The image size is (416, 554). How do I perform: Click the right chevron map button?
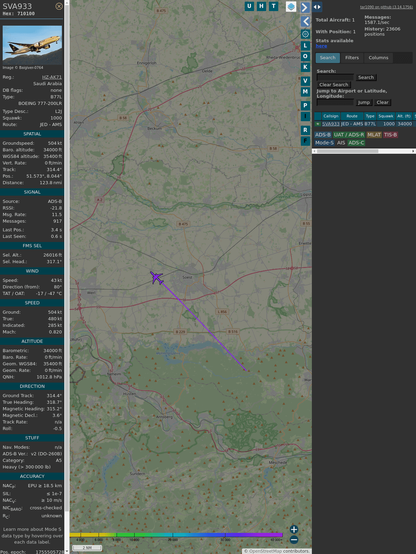click(x=305, y=7)
